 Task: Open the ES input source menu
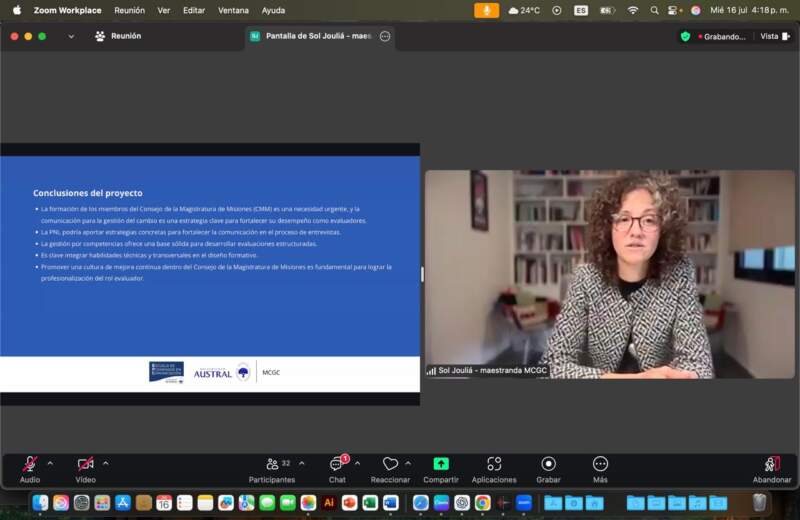coord(581,10)
